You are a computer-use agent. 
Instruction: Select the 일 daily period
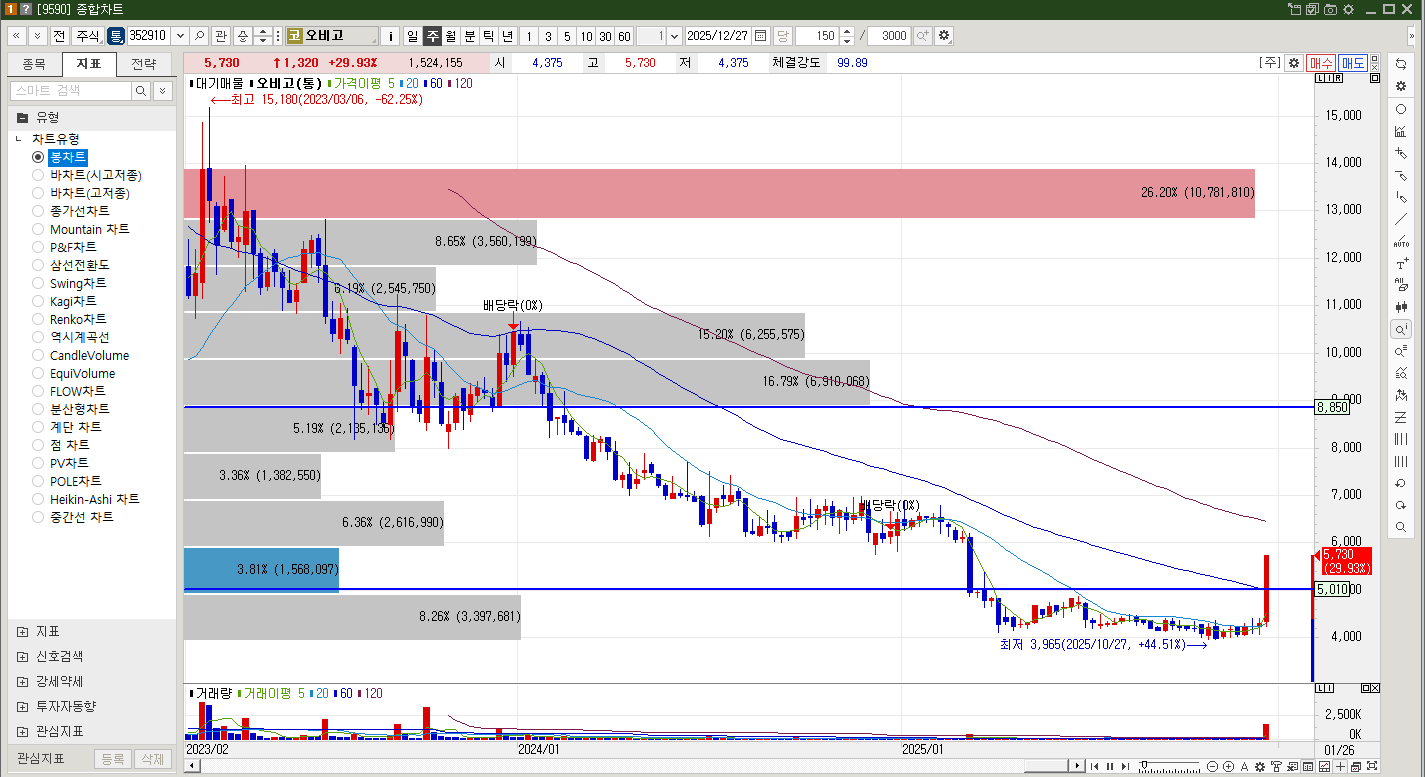[x=412, y=36]
